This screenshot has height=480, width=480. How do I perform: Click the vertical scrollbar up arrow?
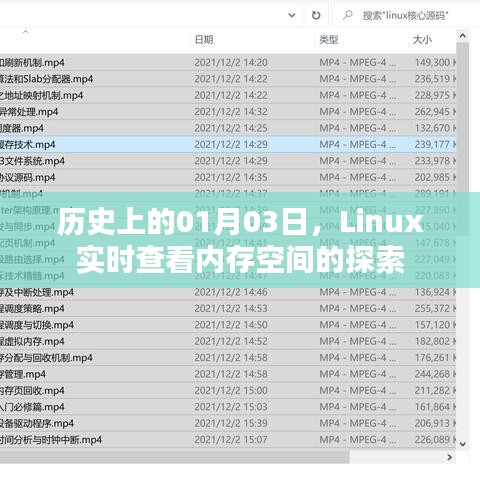(462, 36)
